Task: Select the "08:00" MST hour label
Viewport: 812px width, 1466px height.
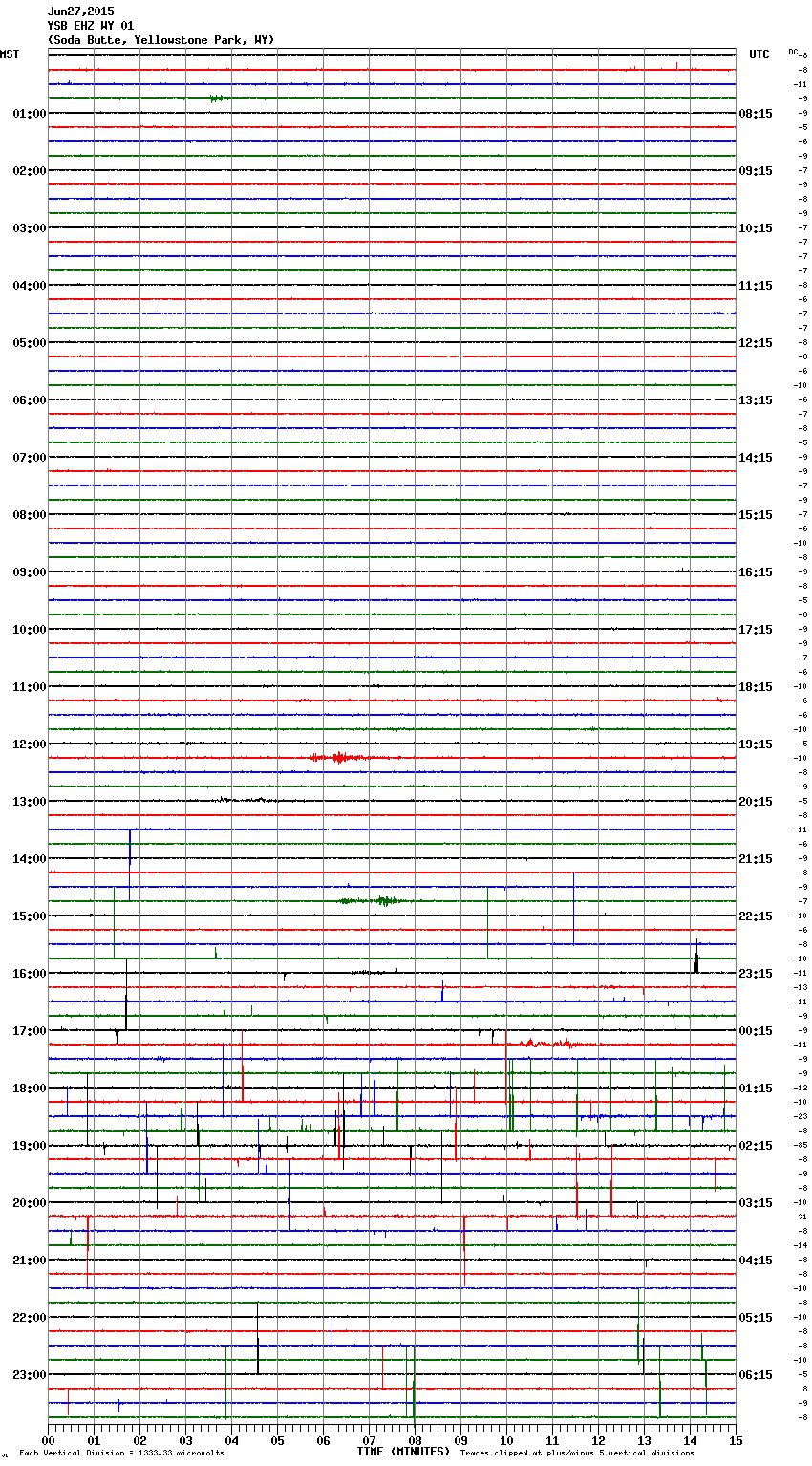Action: click(x=29, y=515)
